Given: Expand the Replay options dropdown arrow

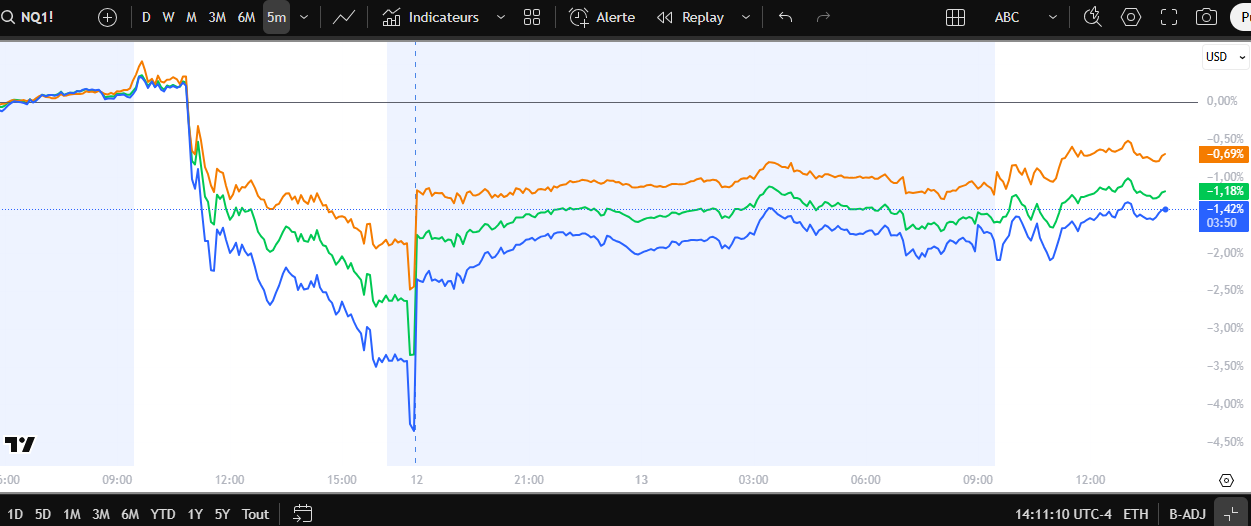Looking at the screenshot, I should point(746,17).
